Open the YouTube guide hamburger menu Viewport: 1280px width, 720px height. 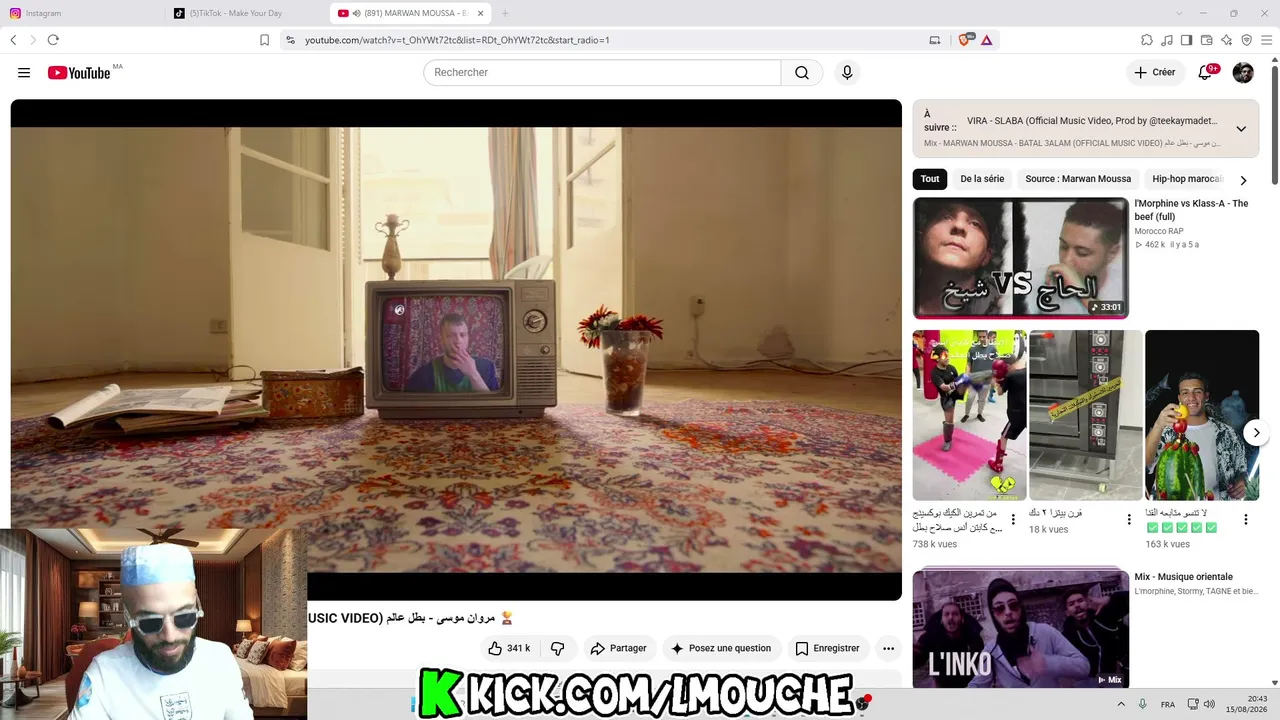pos(24,73)
